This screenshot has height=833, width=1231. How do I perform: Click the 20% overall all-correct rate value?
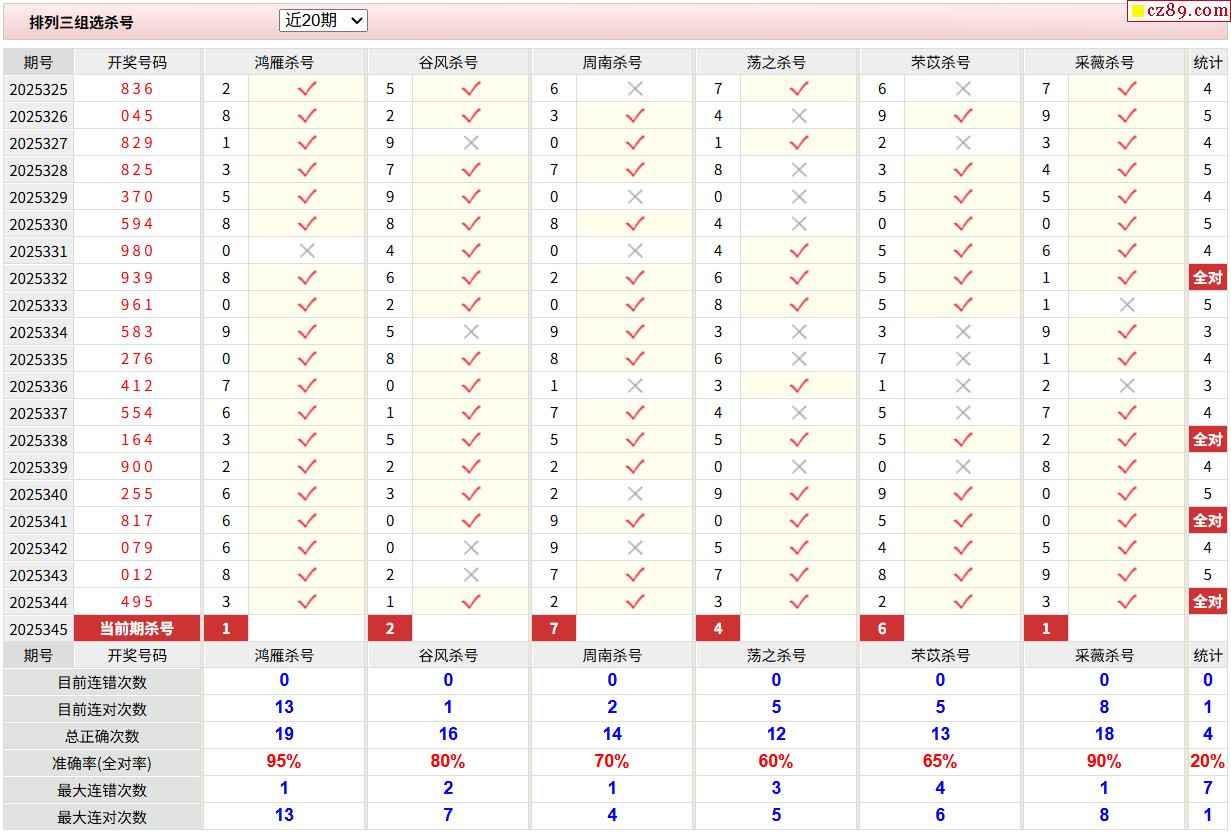(1207, 762)
